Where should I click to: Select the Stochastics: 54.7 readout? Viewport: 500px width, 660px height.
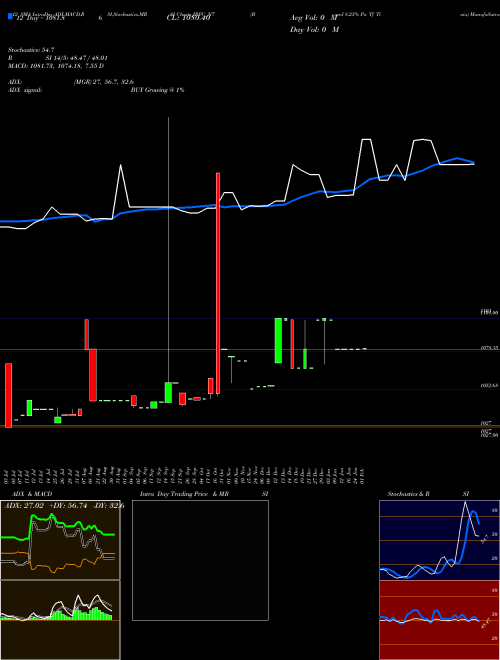click(x=29, y=50)
